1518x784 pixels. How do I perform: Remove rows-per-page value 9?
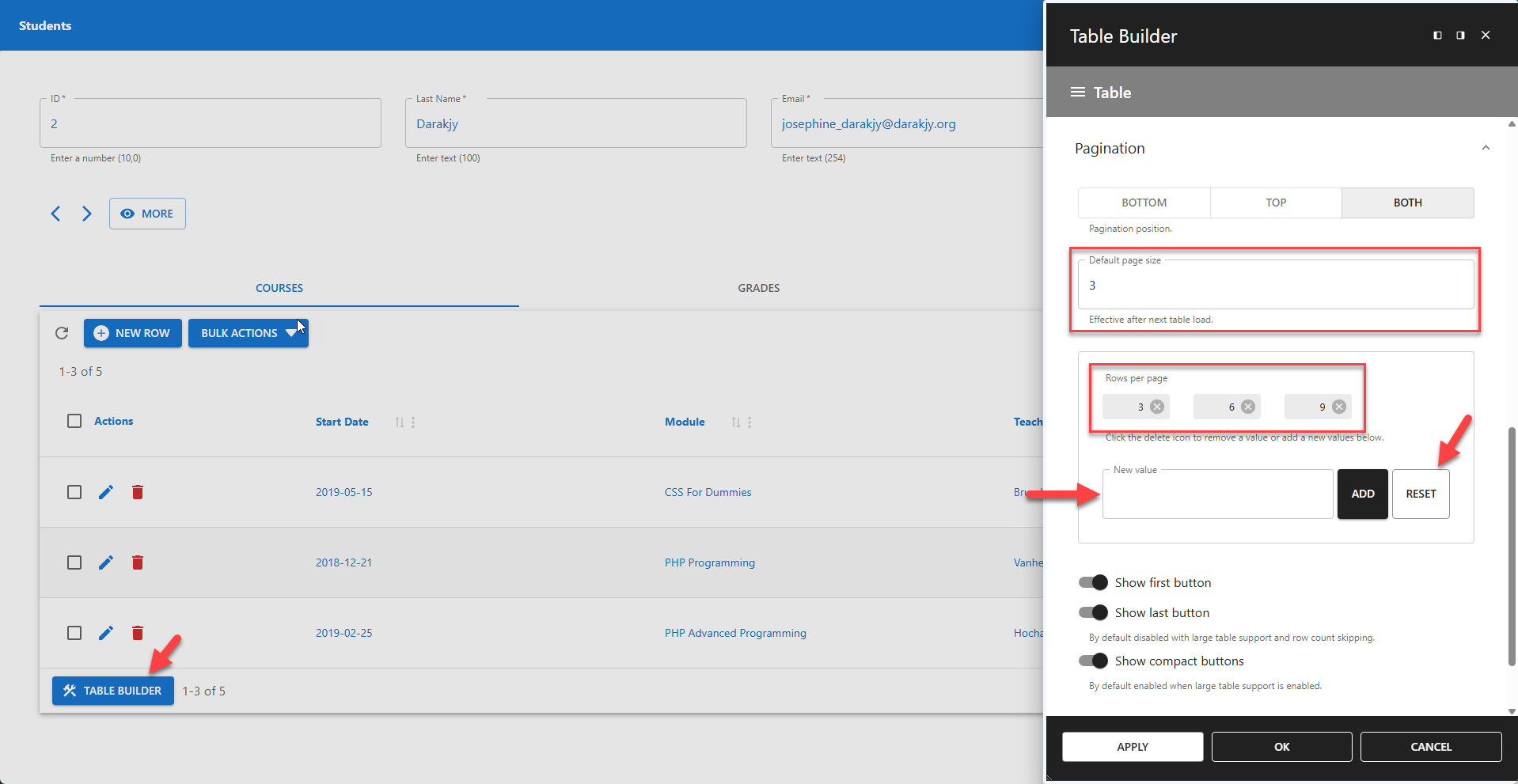1339,407
